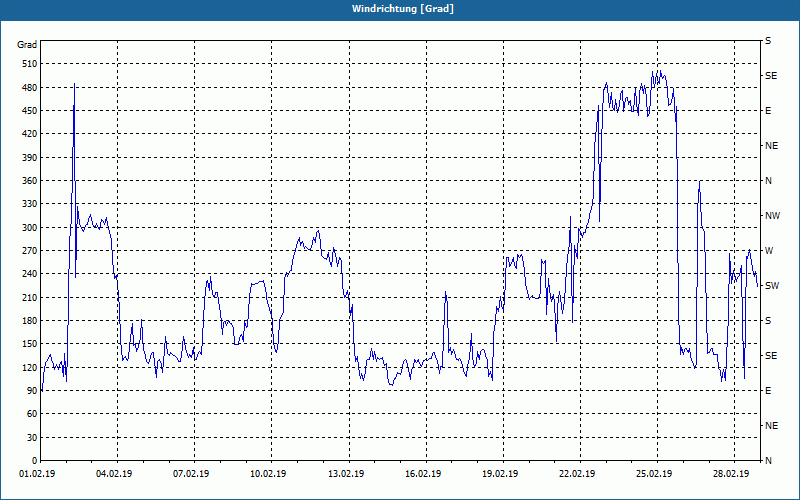Select the y-axis value '240'

tap(30, 274)
